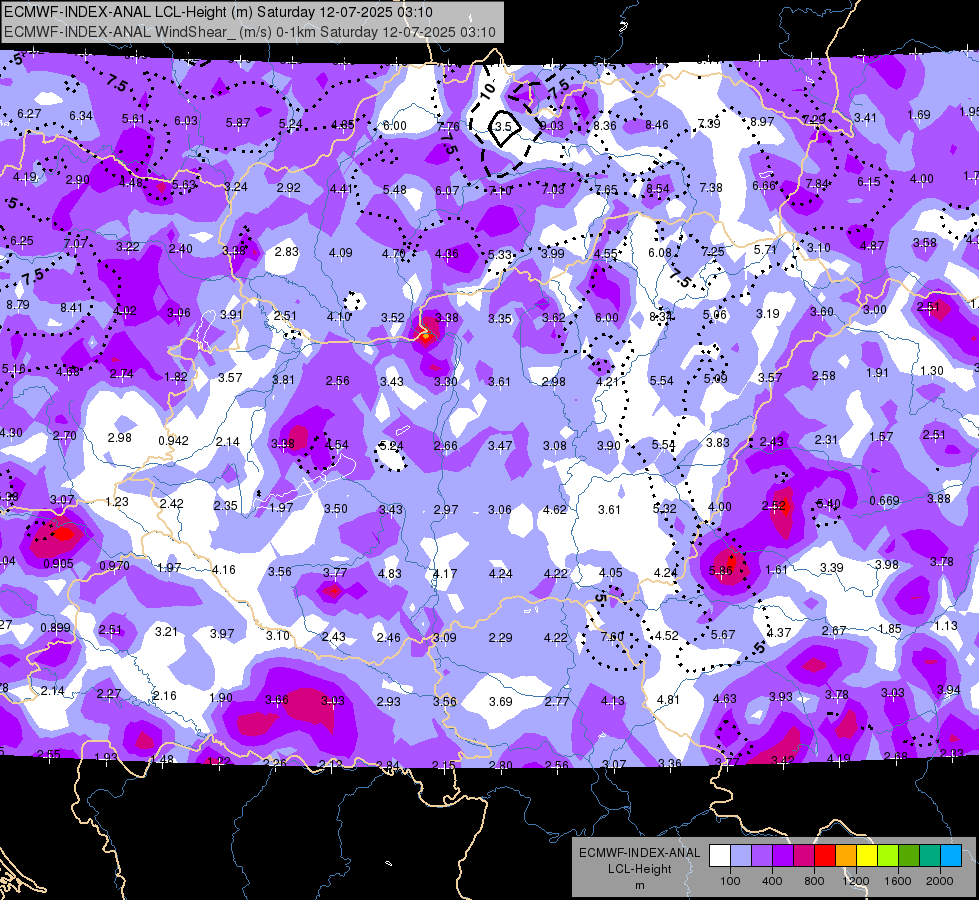Click the wind shear value 5.33

click(x=500, y=255)
